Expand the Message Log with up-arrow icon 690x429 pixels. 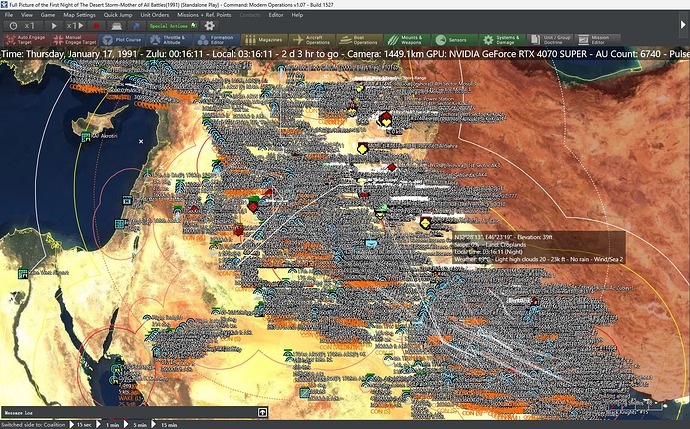click(262, 413)
